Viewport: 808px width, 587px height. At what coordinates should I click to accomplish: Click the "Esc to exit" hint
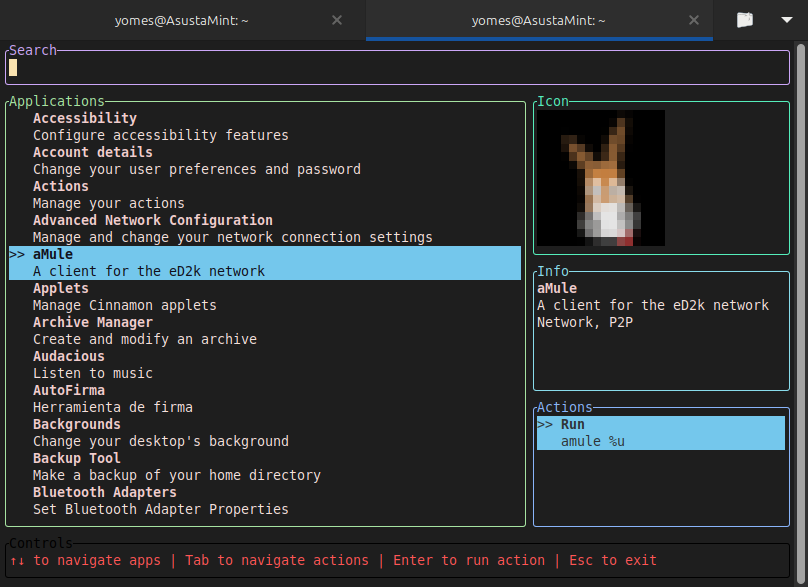(x=613, y=560)
